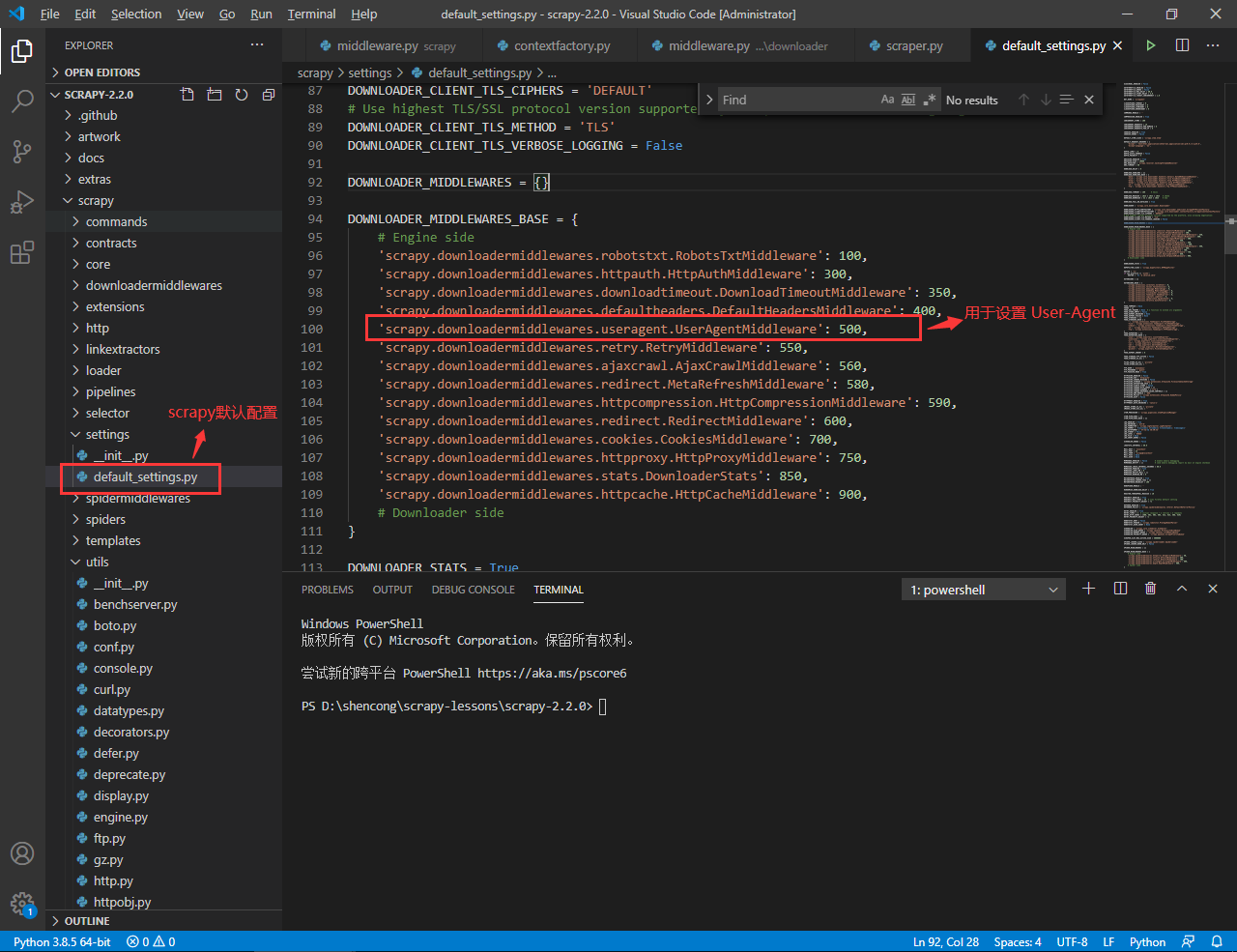Collapse the utils folder
Viewport: 1237px width, 952px height.
pyautogui.click(x=163, y=562)
